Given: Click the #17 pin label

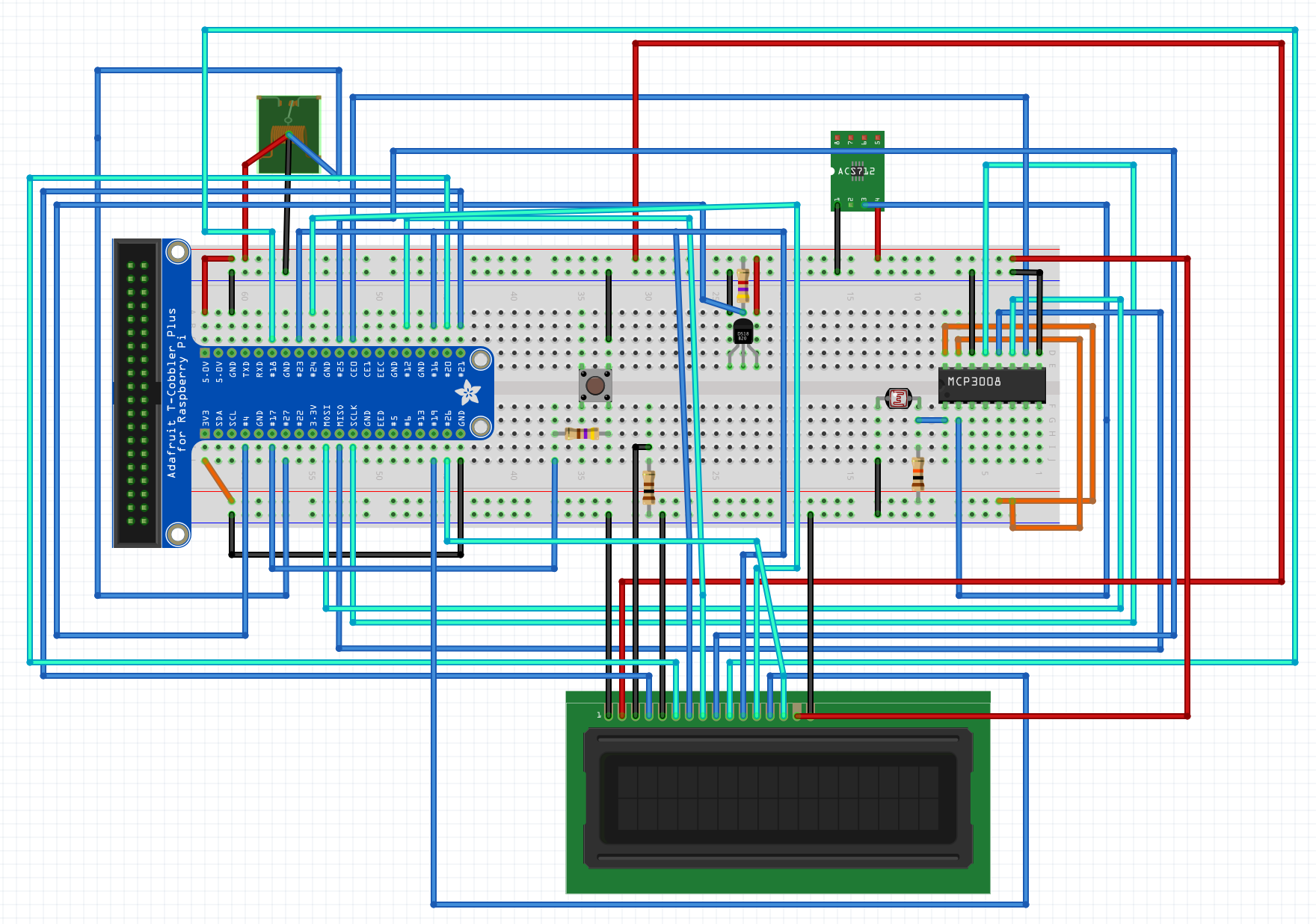Looking at the screenshot, I should [x=272, y=418].
